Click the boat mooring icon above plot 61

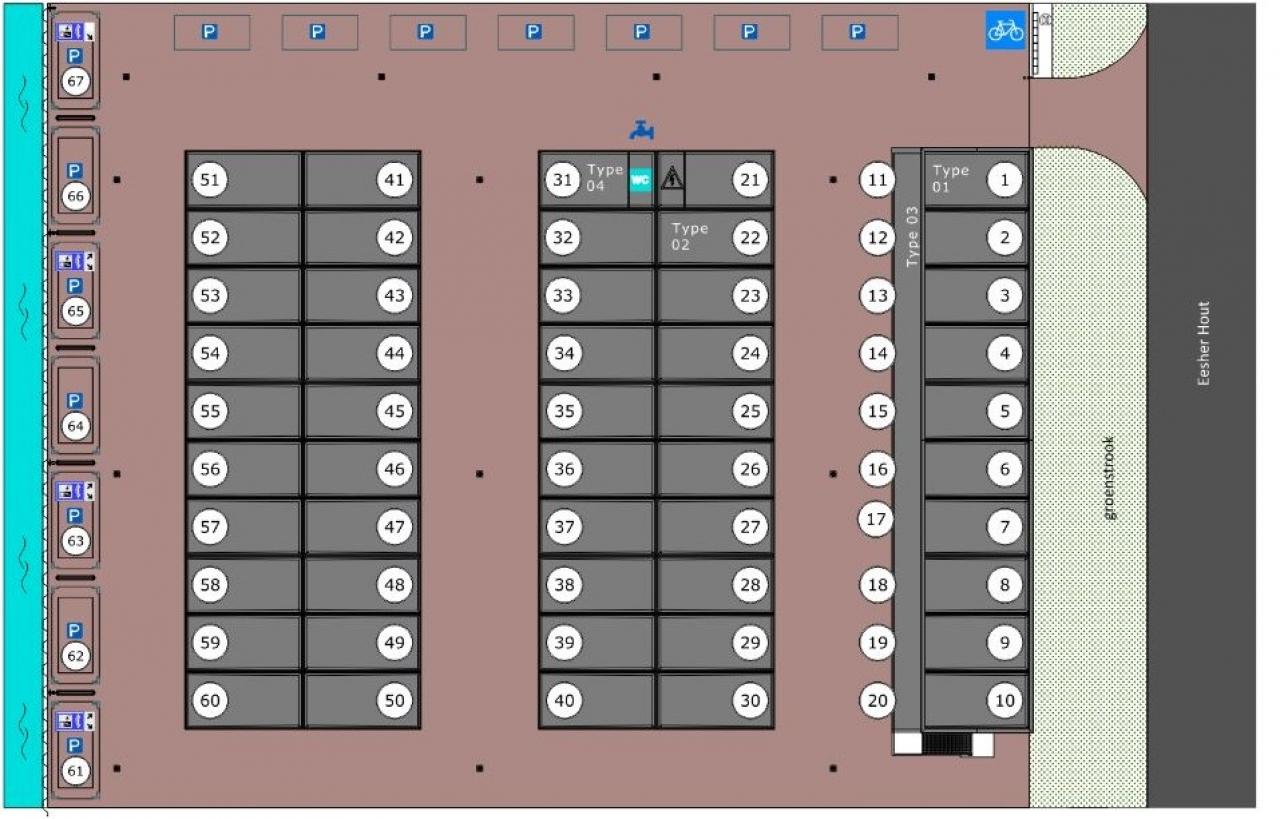coord(75,721)
